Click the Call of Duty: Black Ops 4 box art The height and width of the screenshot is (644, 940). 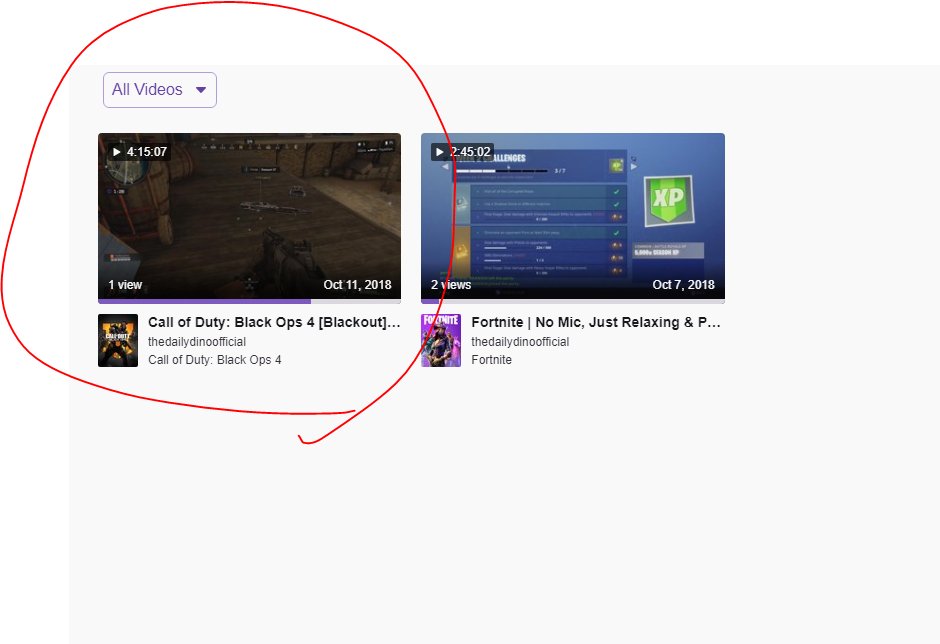[118, 341]
